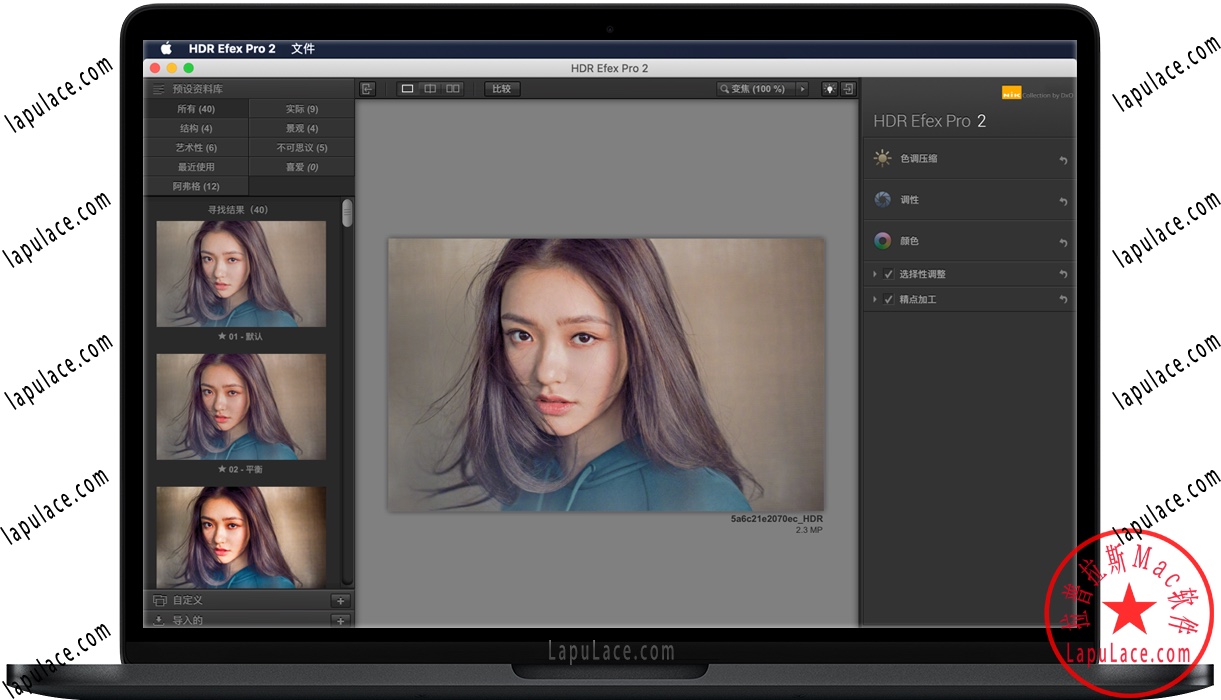Click the export icon at top right
Screen dimensions: 1221x700
847,88
